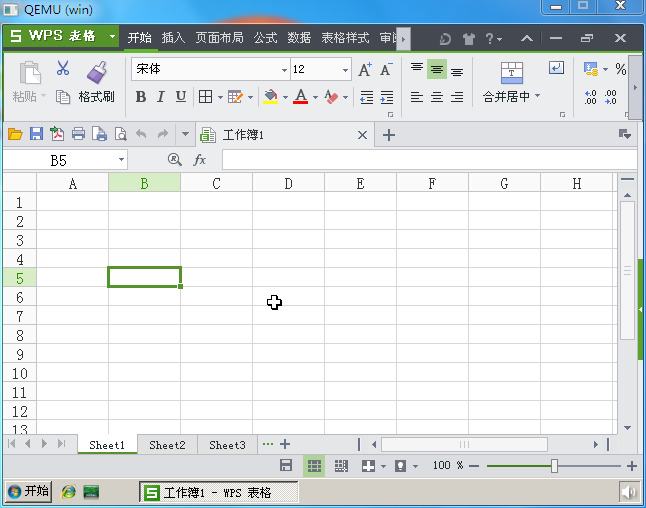Click the zoom in plus button

pyautogui.click(x=632, y=466)
